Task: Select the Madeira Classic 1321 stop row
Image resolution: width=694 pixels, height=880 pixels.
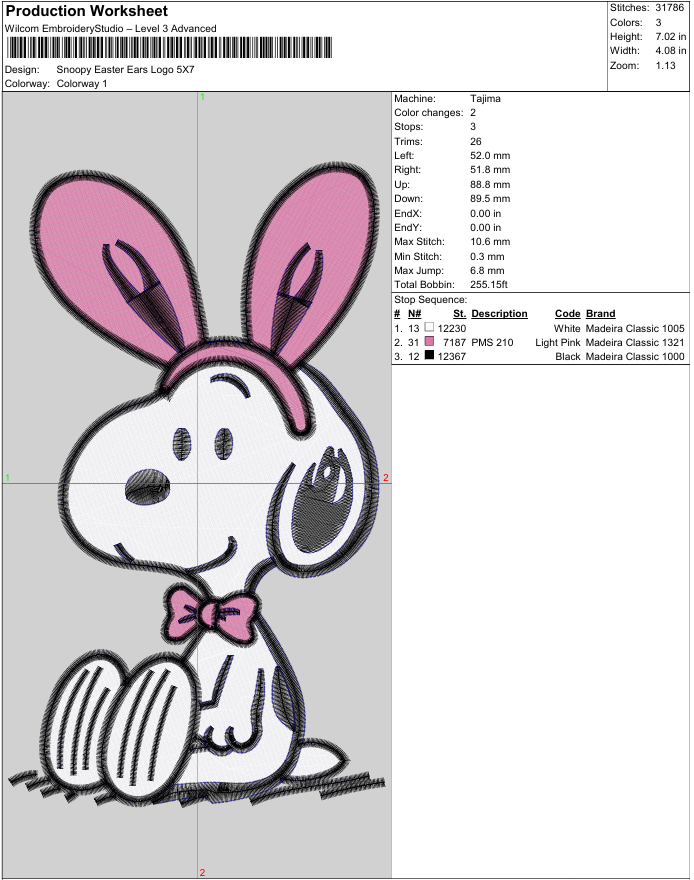Action: coord(540,343)
